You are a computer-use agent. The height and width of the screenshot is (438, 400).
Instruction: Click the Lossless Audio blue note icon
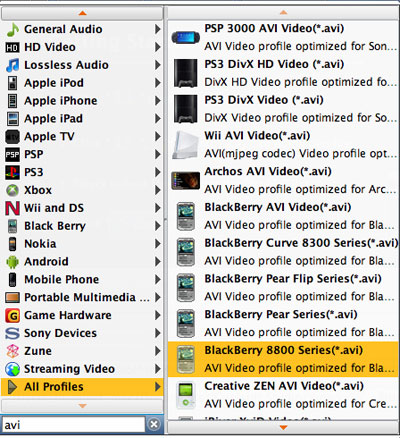point(13,65)
